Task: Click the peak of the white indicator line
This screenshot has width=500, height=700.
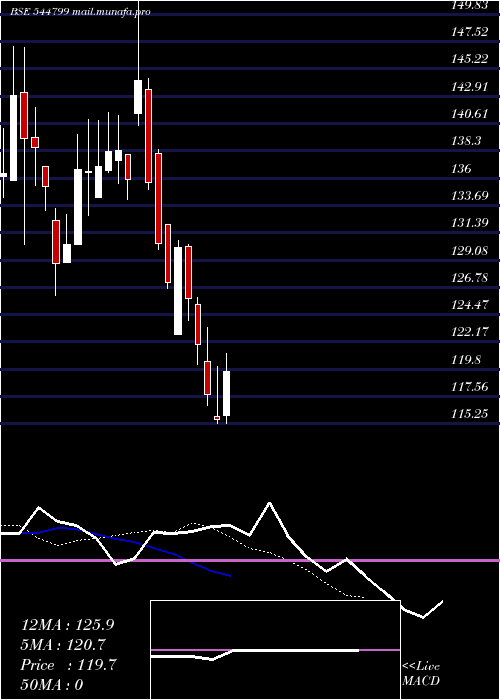Action: coord(269,504)
